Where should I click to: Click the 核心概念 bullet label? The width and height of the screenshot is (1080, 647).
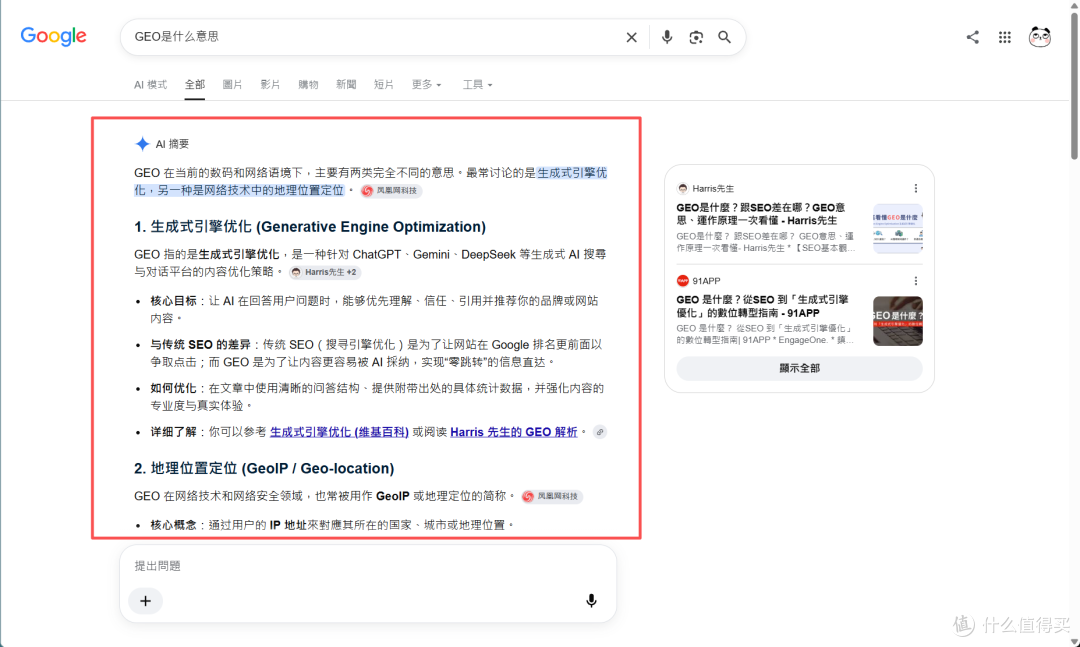pyautogui.click(x=174, y=525)
